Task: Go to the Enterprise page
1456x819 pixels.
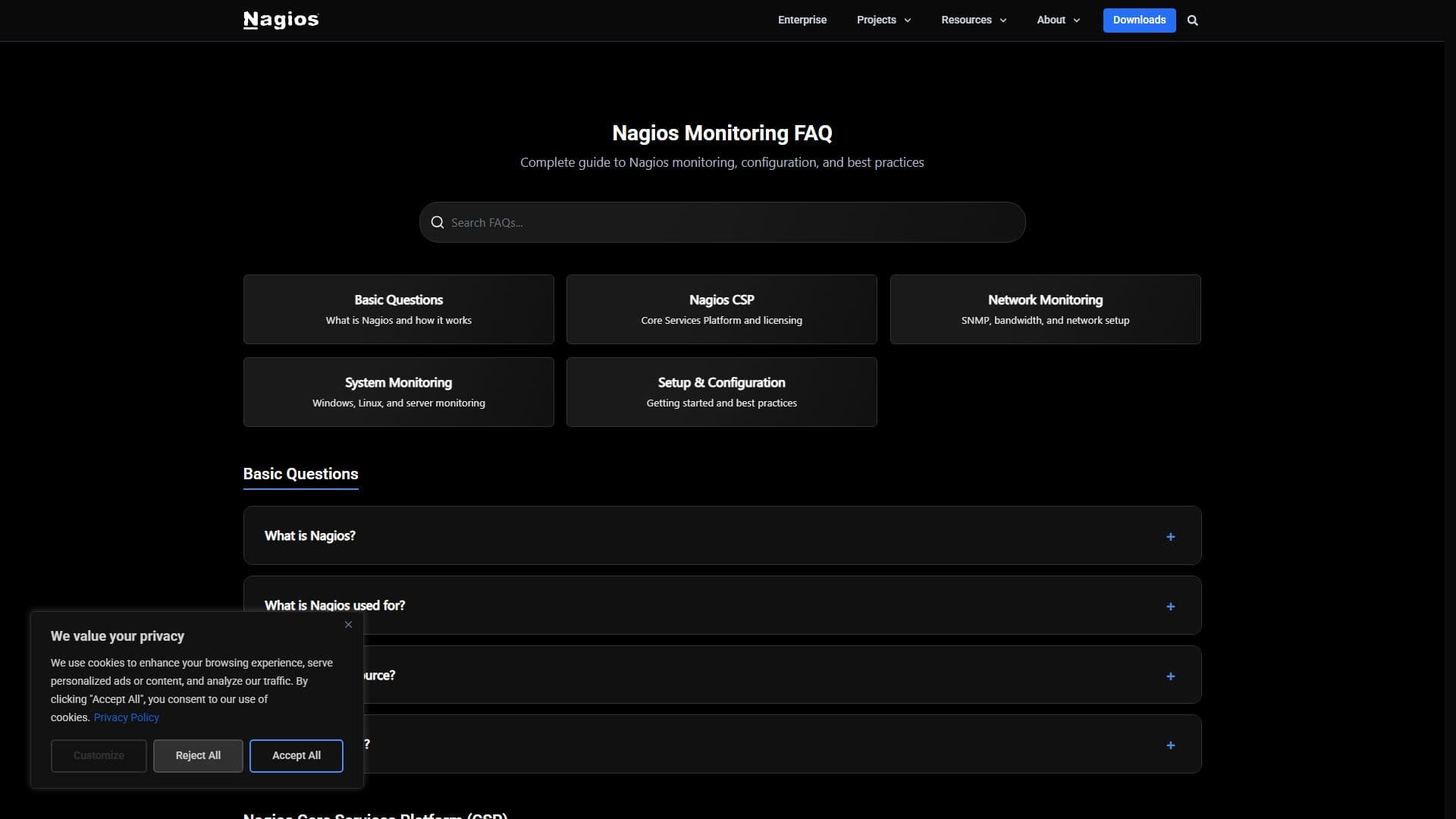Action: tap(802, 20)
